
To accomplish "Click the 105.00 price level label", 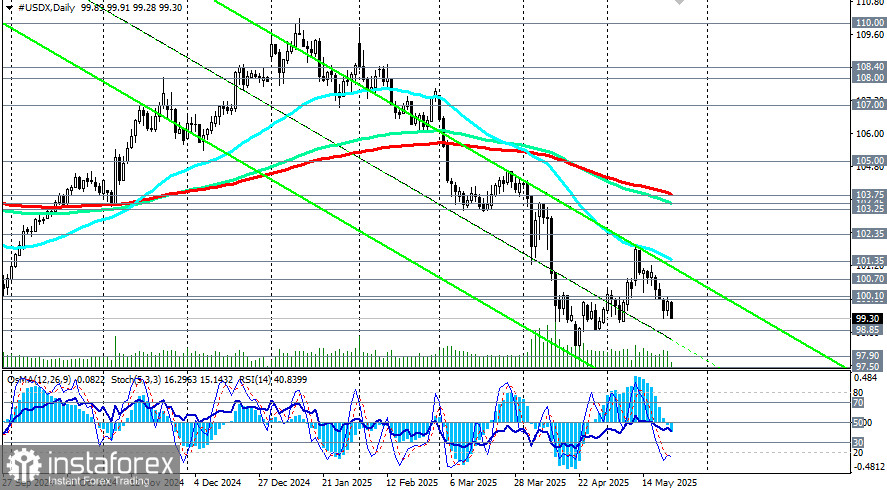I will [x=869, y=161].
